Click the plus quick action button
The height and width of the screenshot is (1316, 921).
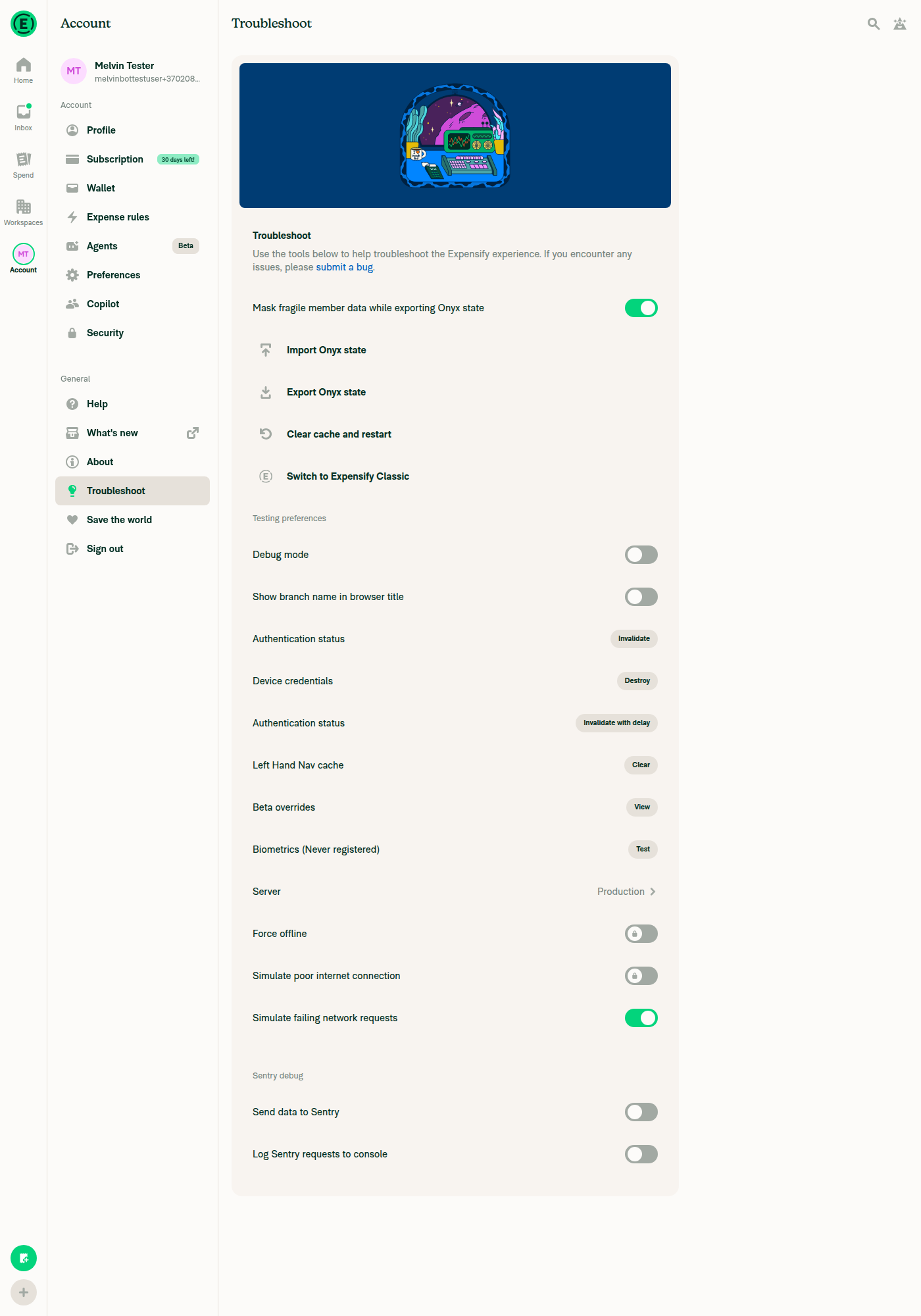[x=24, y=1292]
